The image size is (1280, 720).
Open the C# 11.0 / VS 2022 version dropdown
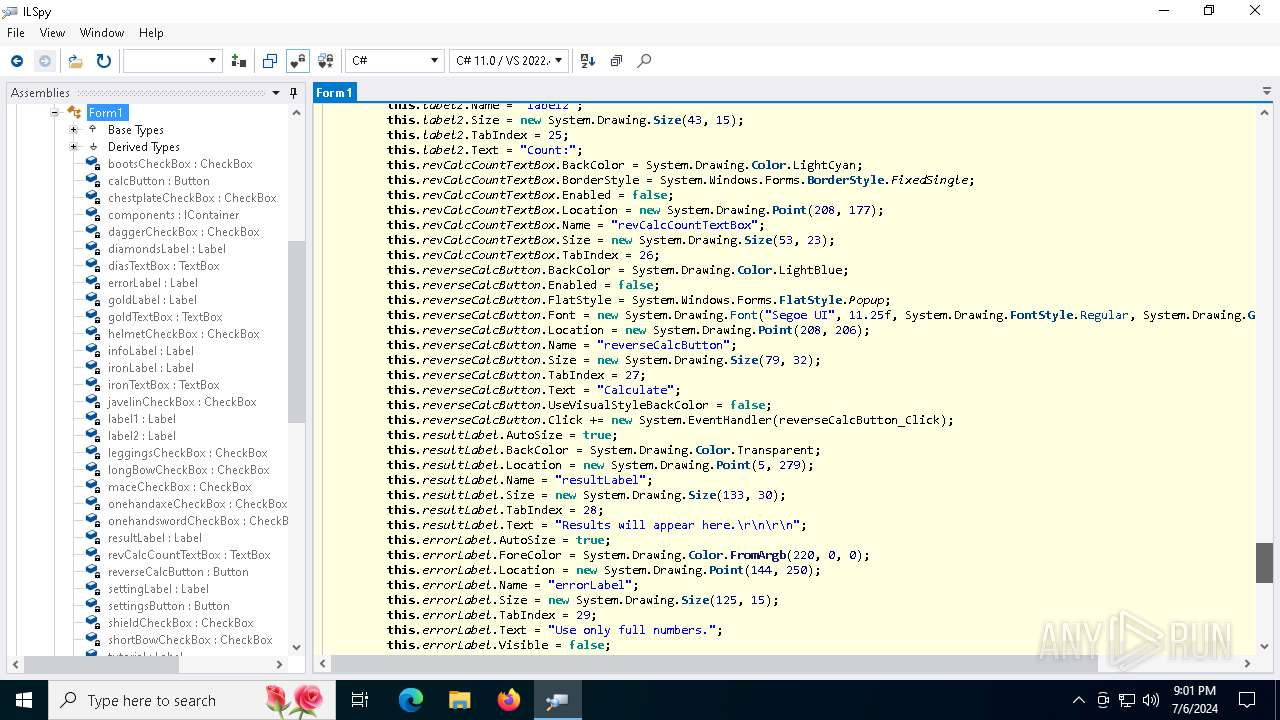509,61
